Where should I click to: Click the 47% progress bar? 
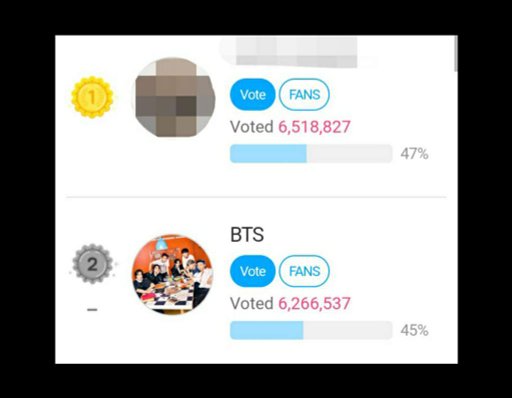tap(311, 154)
